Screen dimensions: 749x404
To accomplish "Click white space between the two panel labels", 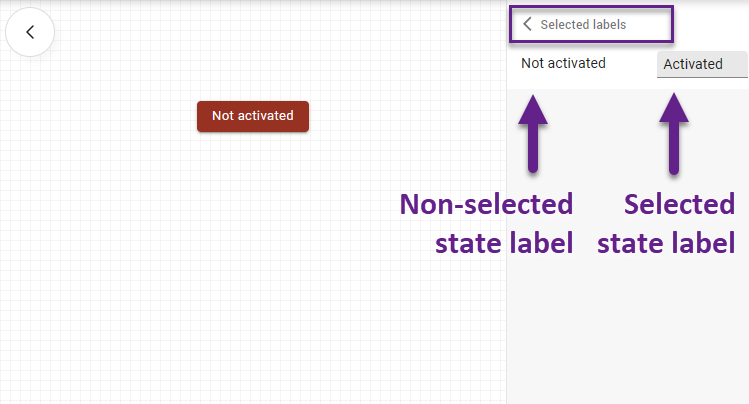I will point(632,64).
